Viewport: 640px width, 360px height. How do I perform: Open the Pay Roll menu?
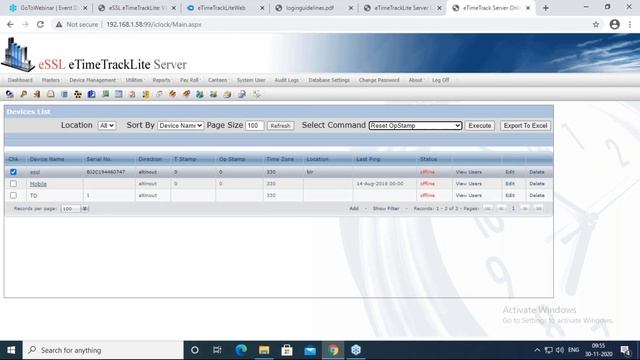[x=189, y=80]
